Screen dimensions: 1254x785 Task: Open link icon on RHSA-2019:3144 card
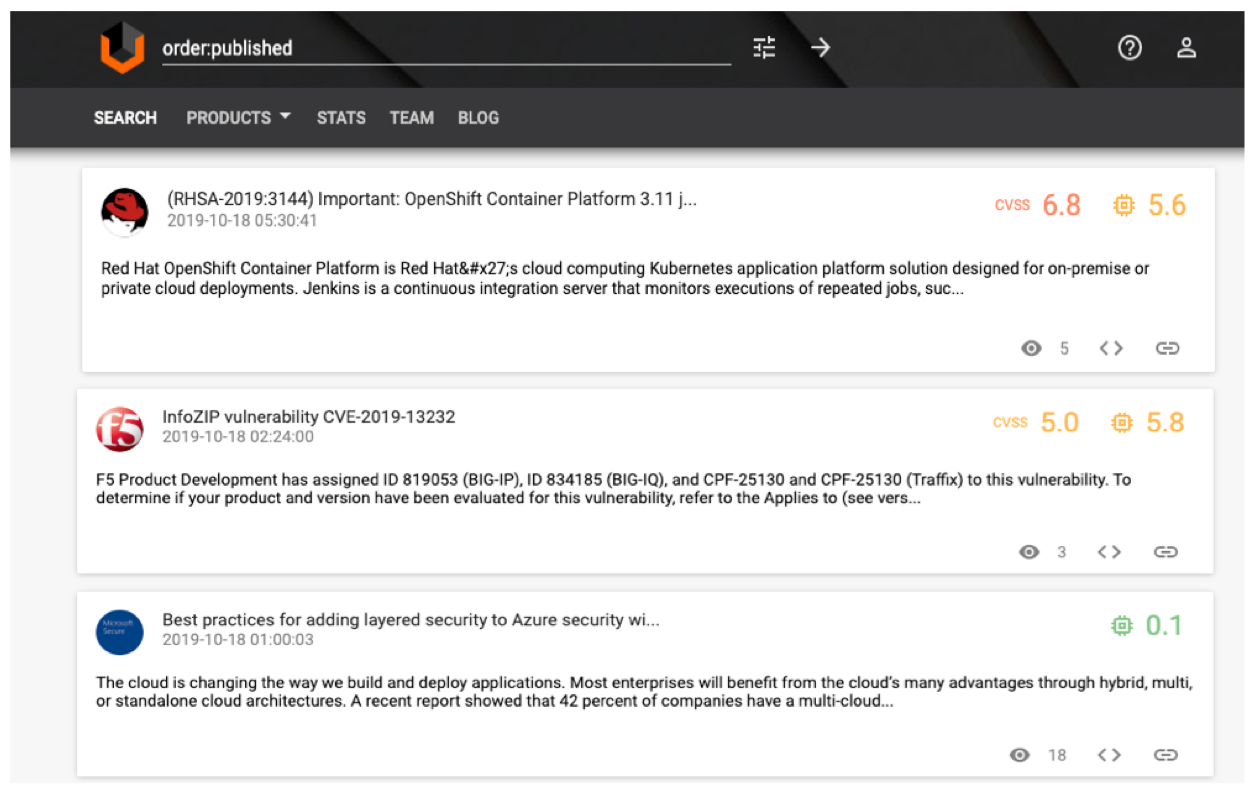pos(1167,348)
